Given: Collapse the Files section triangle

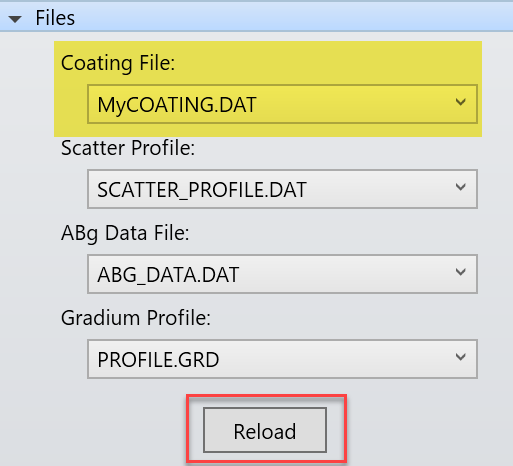Looking at the screenshot, I should (x=15, y=19).
